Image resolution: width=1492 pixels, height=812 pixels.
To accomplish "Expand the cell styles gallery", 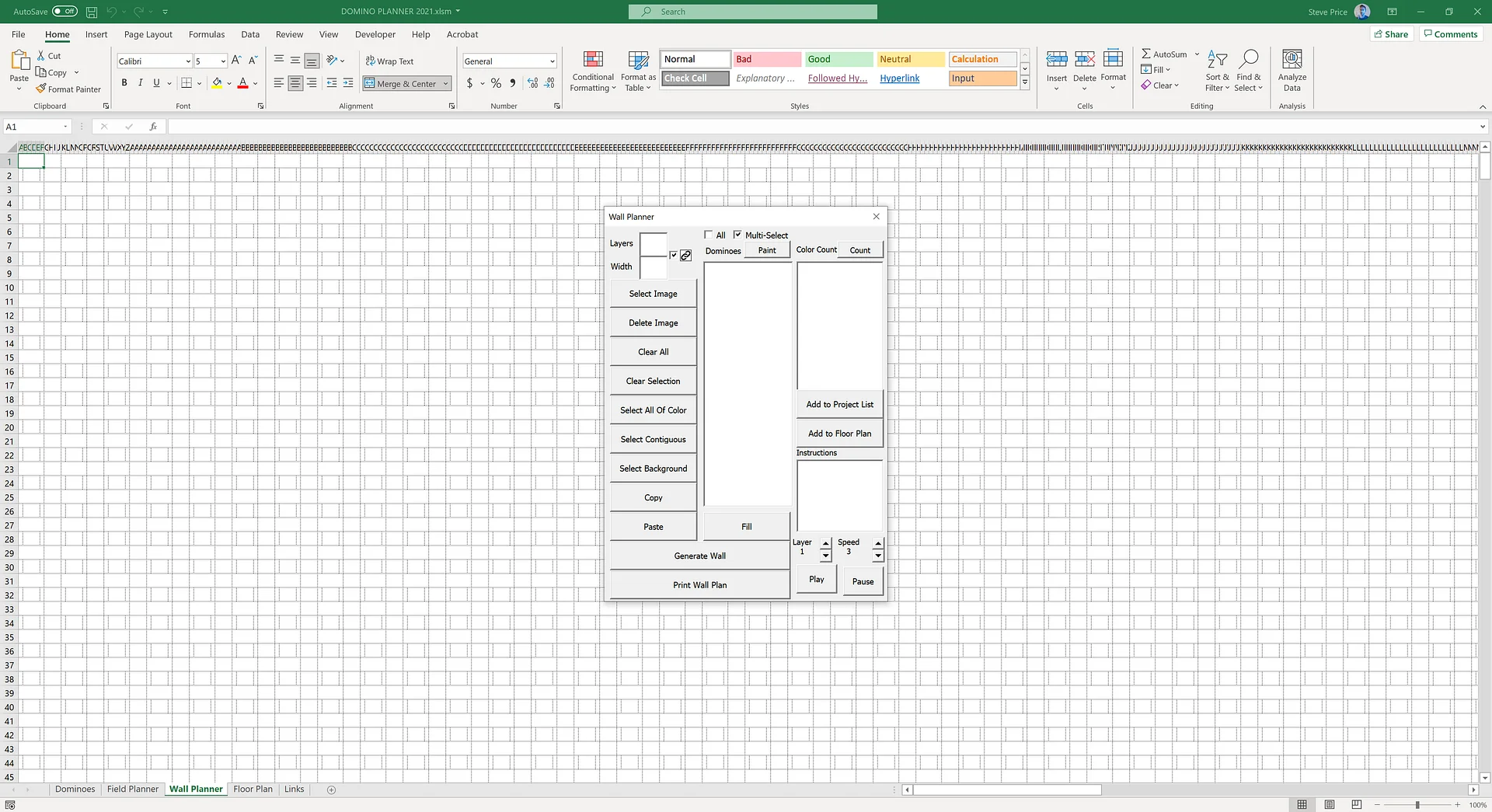I will tap(1025, 83).
